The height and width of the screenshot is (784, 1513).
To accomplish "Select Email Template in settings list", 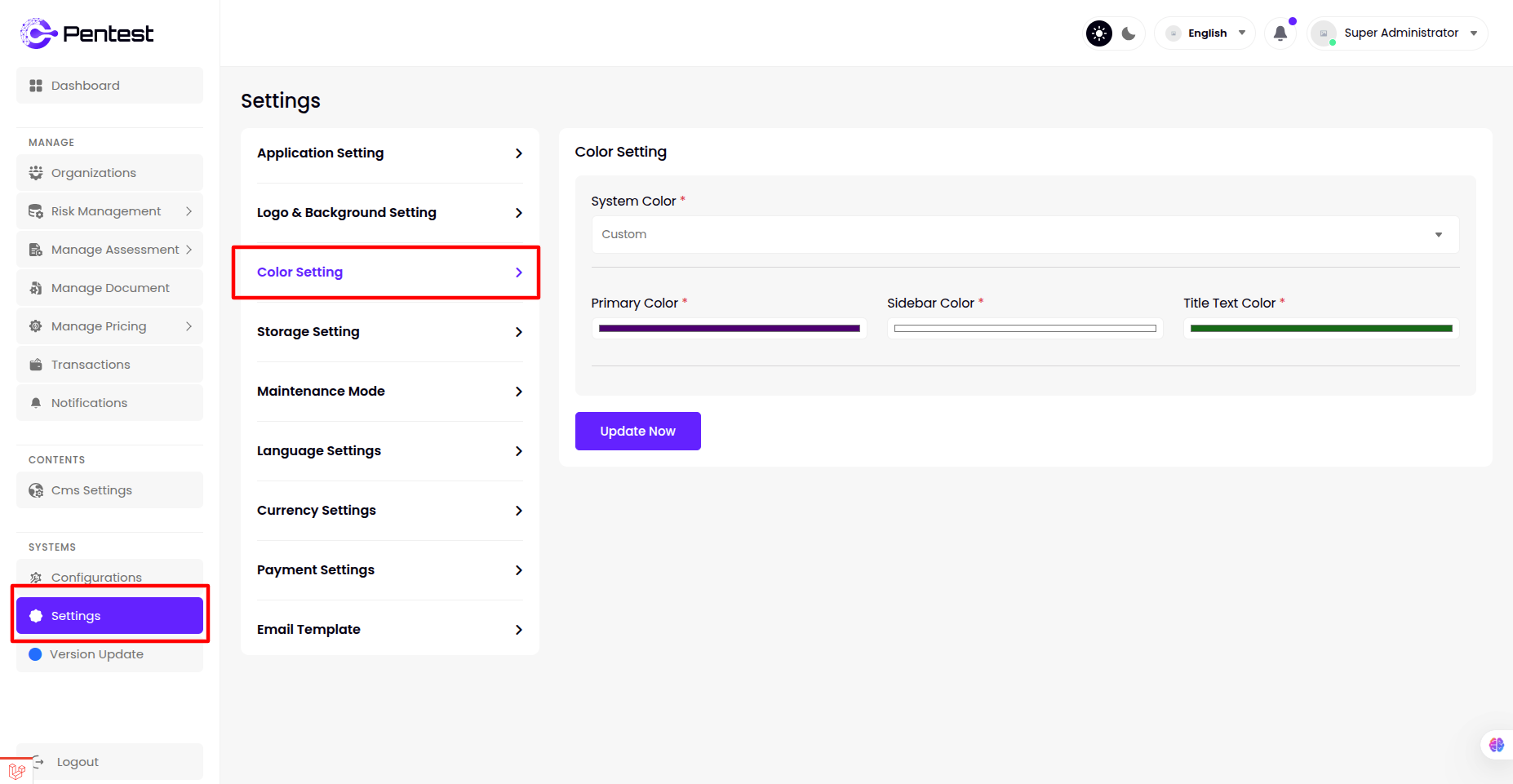I will click(x=389, y=630).
